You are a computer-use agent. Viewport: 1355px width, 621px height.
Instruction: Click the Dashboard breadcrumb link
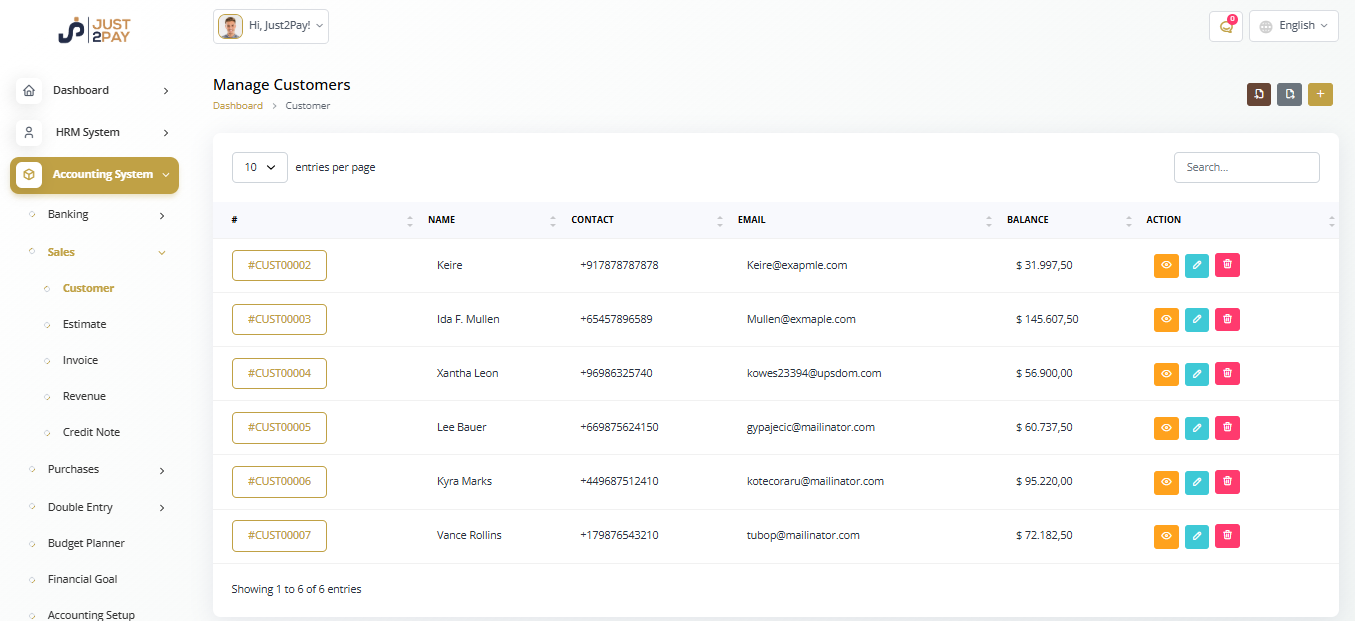[x=237, y=106]
